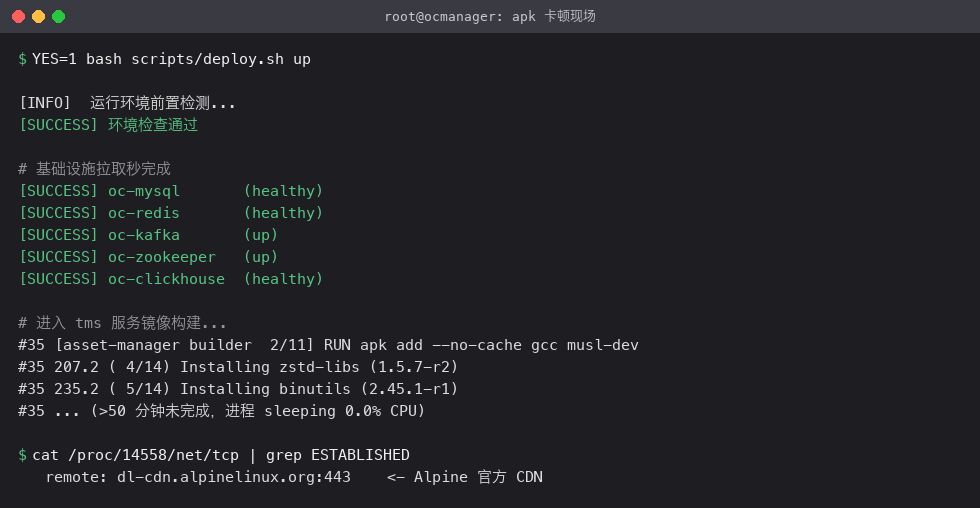This screenshot has width=980, height=508.
Task: Select the oc-redis healthy status line
Action: (x=171, y=213)
